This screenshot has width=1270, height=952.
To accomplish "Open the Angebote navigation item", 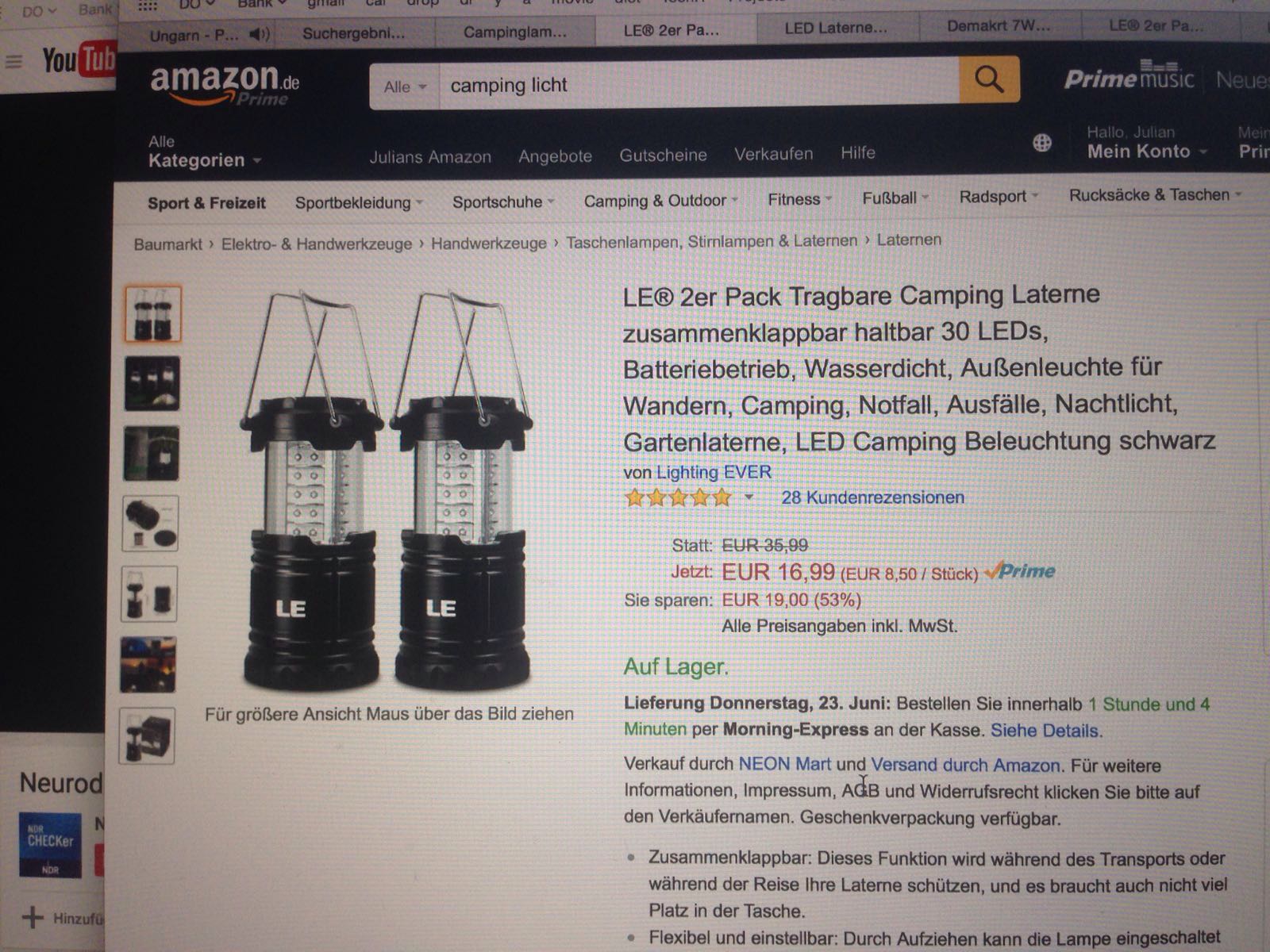I will point(555,156).
